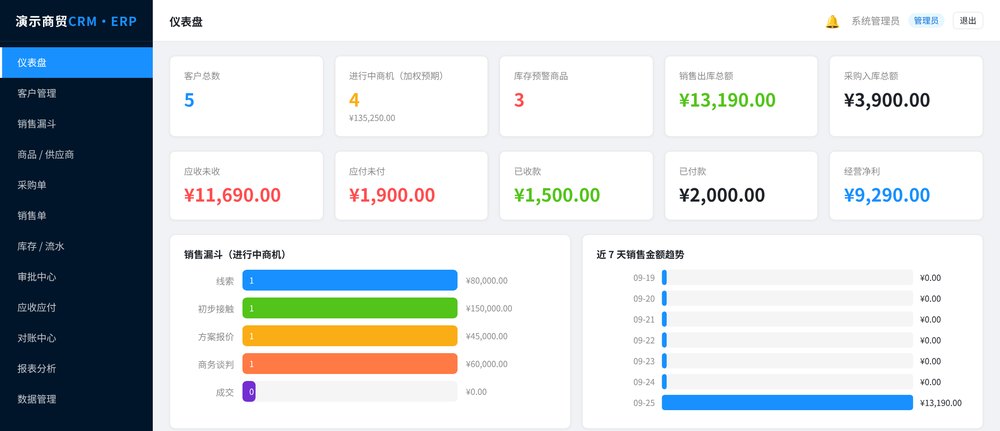Click the 进行中商机 card showing 4

tap(411, 96)
